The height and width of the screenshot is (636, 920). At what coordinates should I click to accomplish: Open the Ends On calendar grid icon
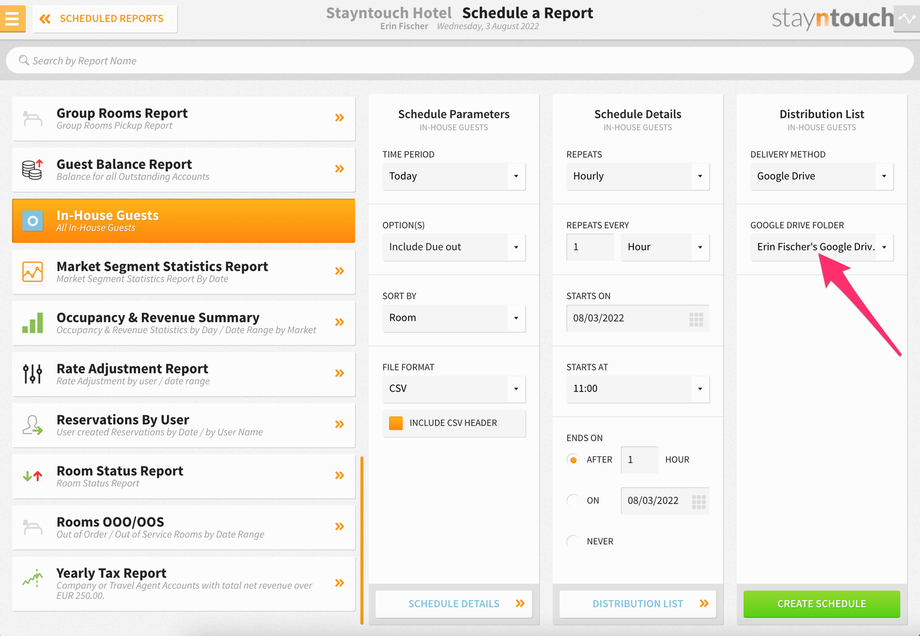[698, 502]
